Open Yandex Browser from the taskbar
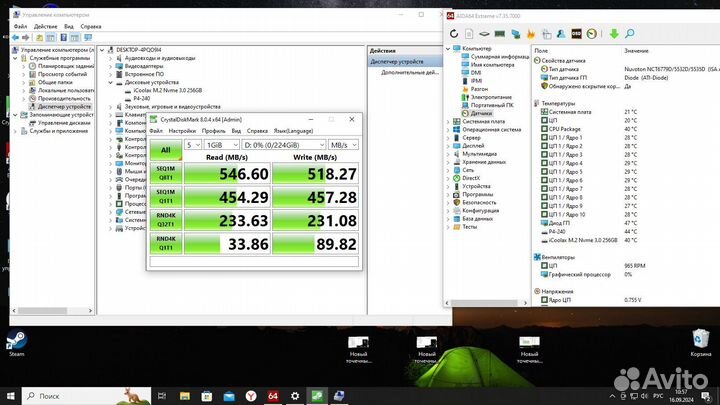Image resolution: width=720 pixels, height=405 pixels. pos(251,396)
